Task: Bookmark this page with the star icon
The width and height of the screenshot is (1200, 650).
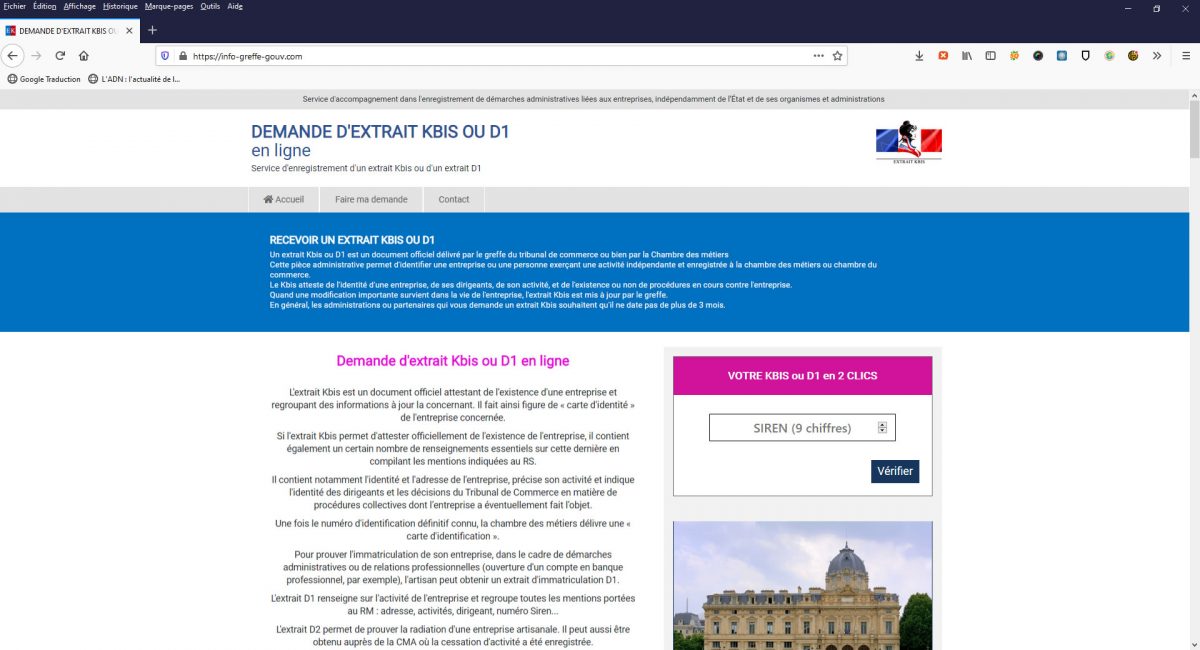Action: pos(837,56)
